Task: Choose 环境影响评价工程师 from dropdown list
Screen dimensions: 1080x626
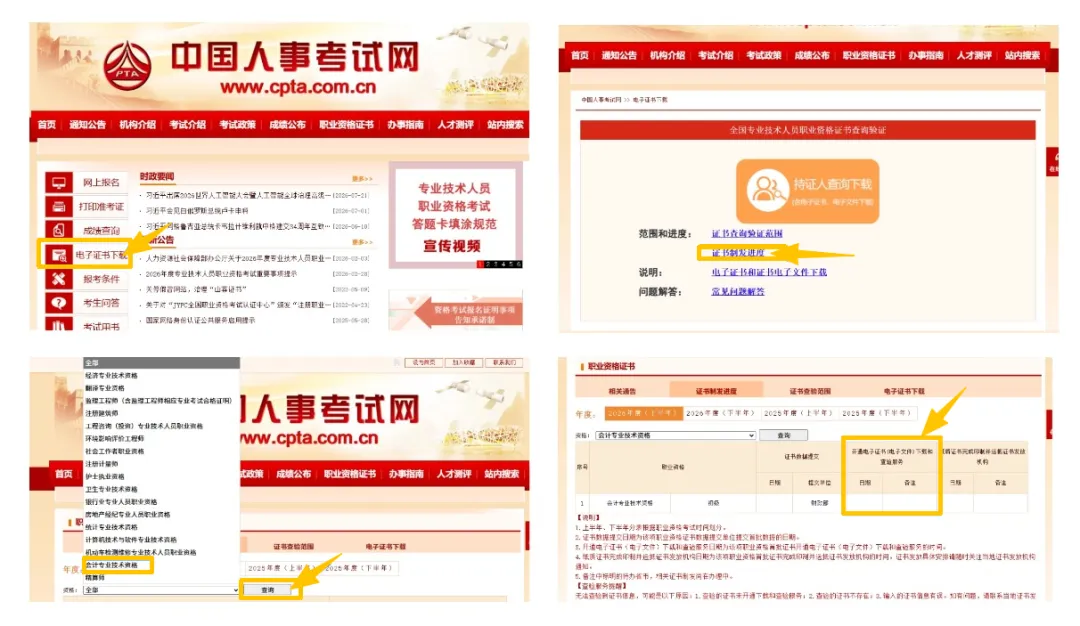Action: click(160, 438)
